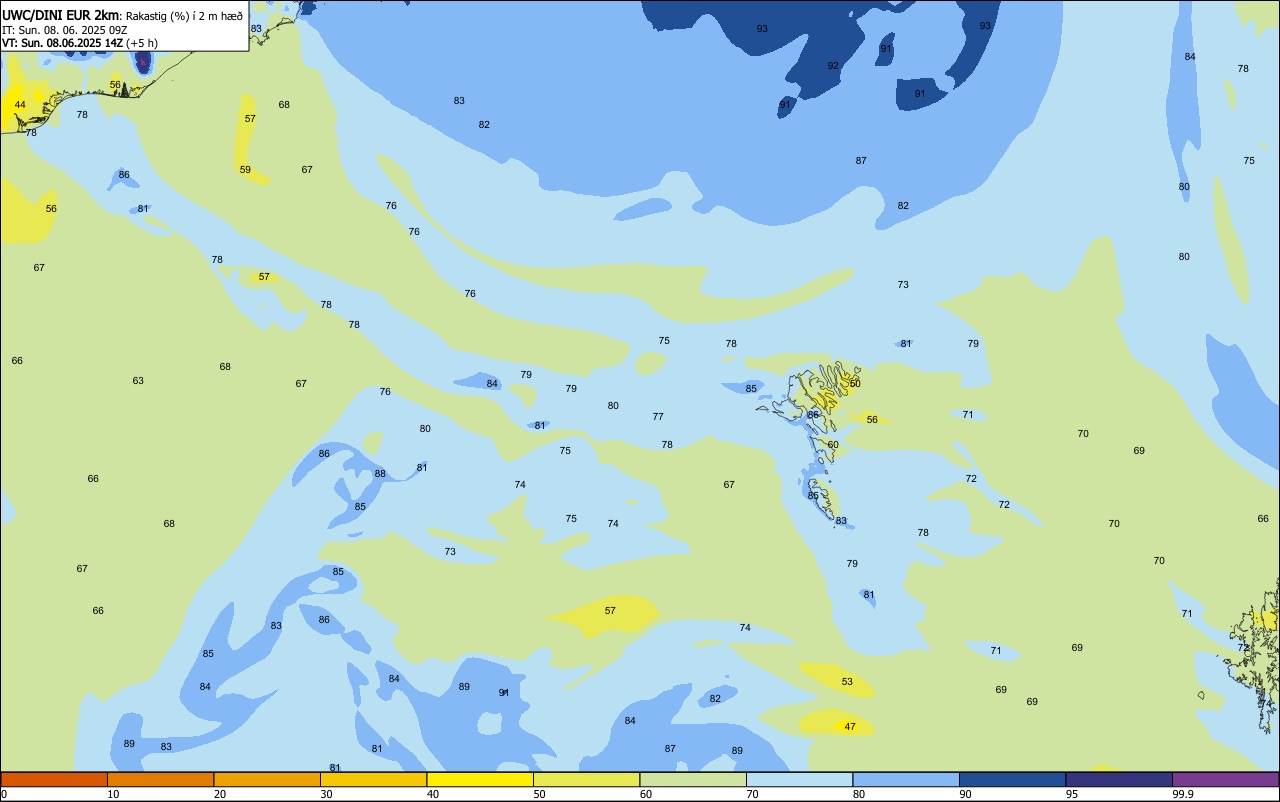
Task: Click the 'IT: Sun. 08. 06. 2025 09Z' line
Action: (x=64, y=30)
